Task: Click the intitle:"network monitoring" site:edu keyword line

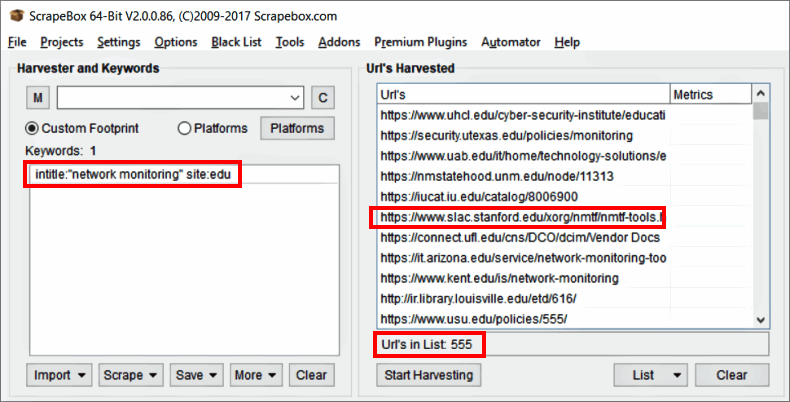Action: (x=133, y=174)
